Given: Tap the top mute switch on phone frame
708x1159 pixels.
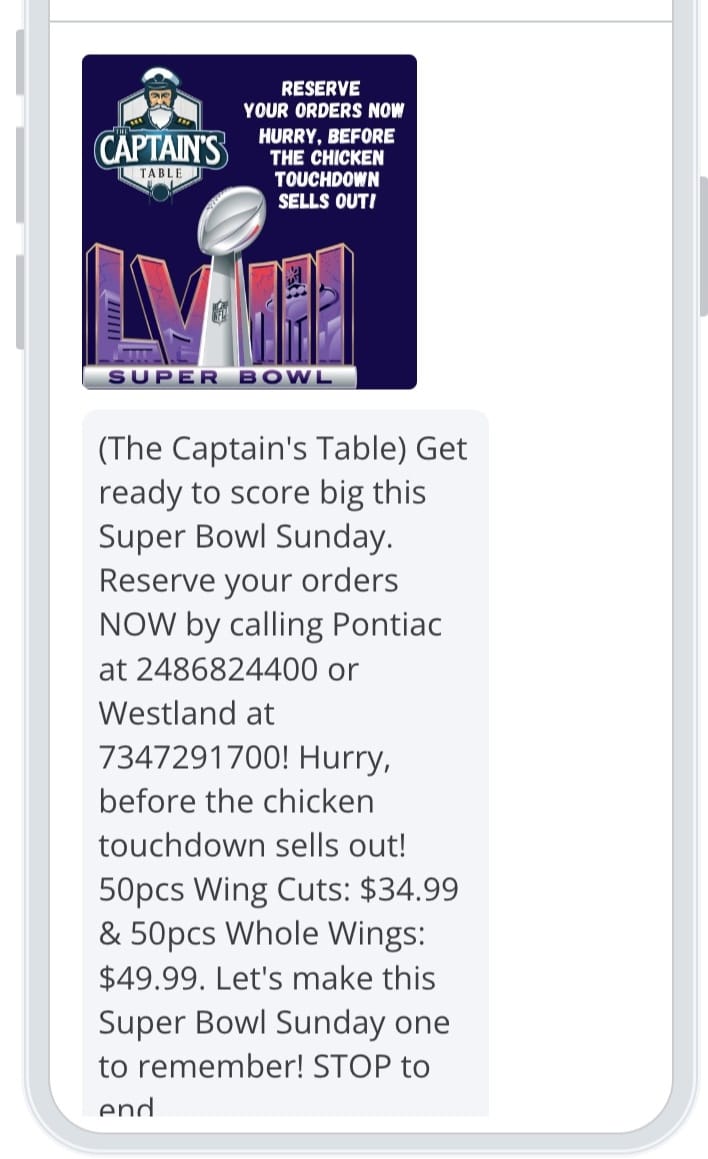Looking at the screenshot, I should 20,63.
